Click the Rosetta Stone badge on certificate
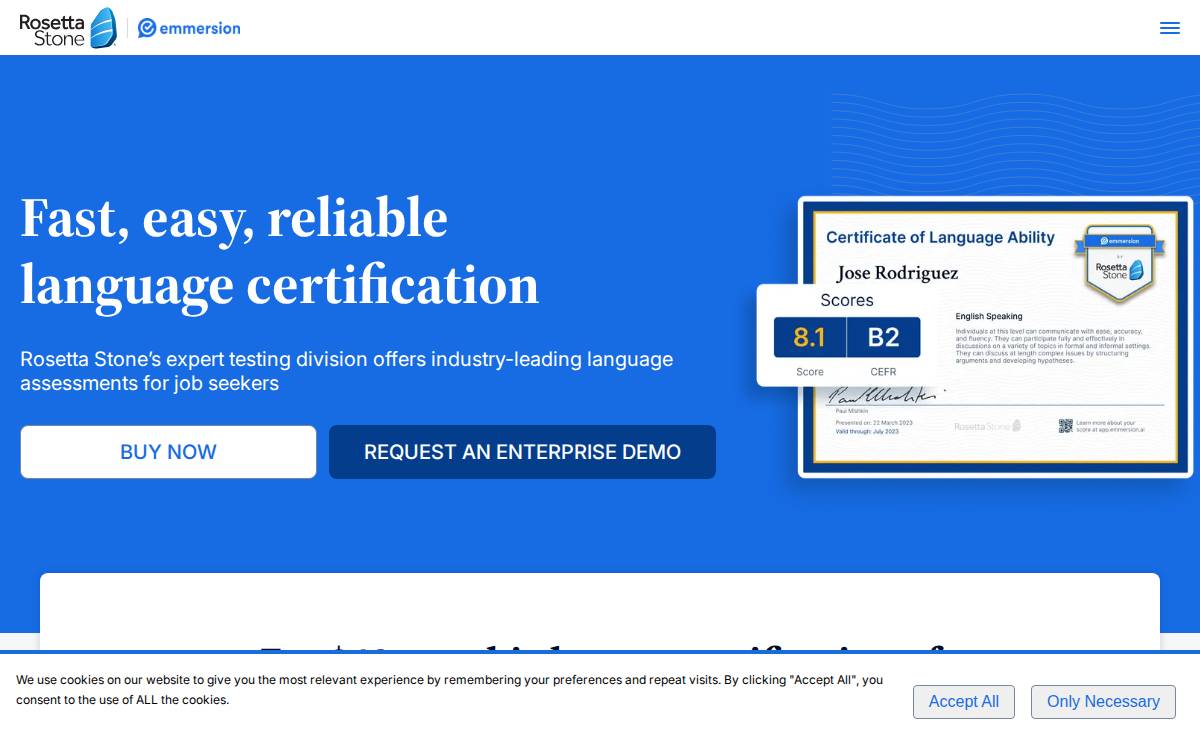 coord(1120,264)
